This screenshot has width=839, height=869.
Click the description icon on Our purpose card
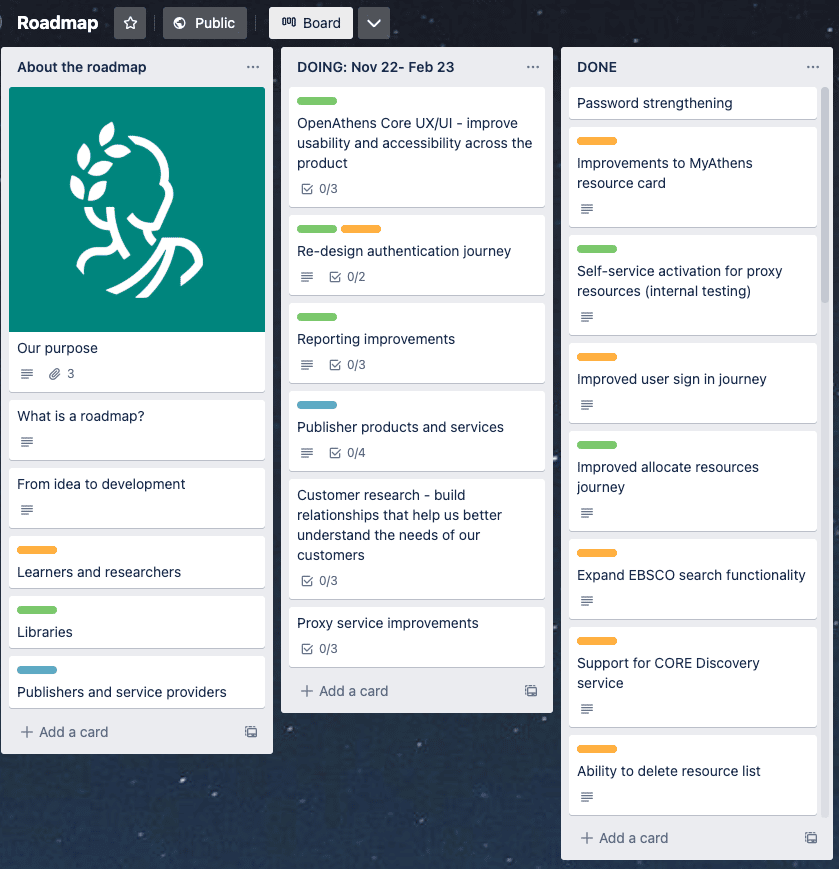(x=27, y=374)
